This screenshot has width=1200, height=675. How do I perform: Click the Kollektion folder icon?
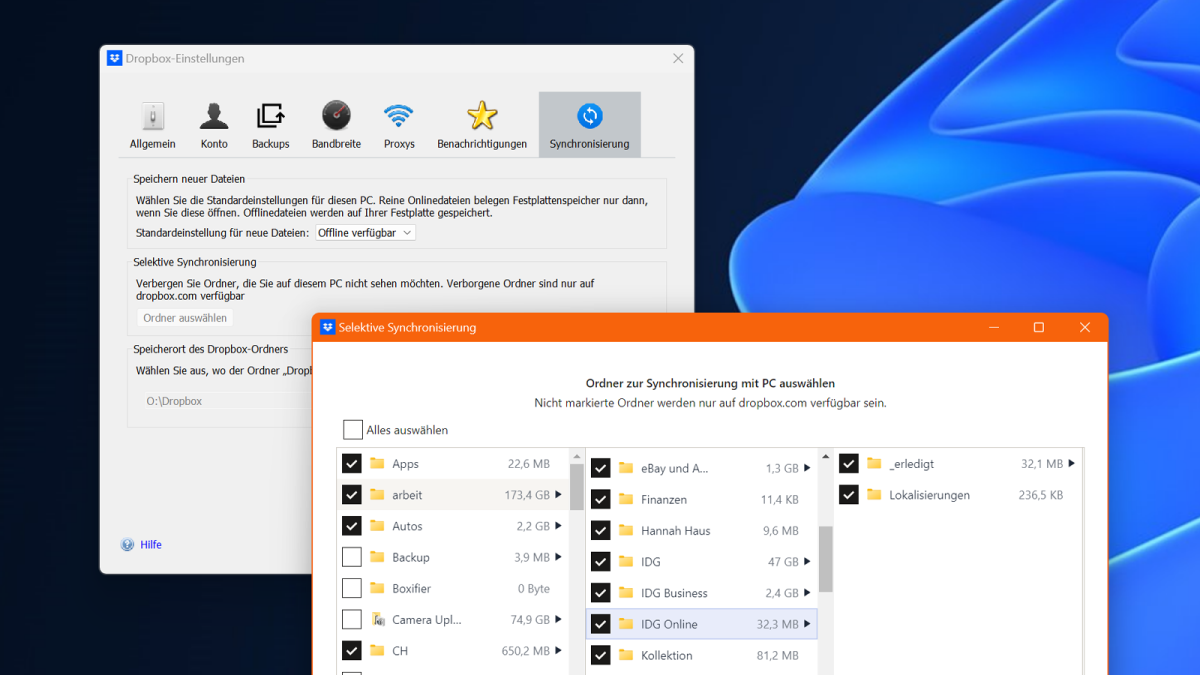(626, 655)
